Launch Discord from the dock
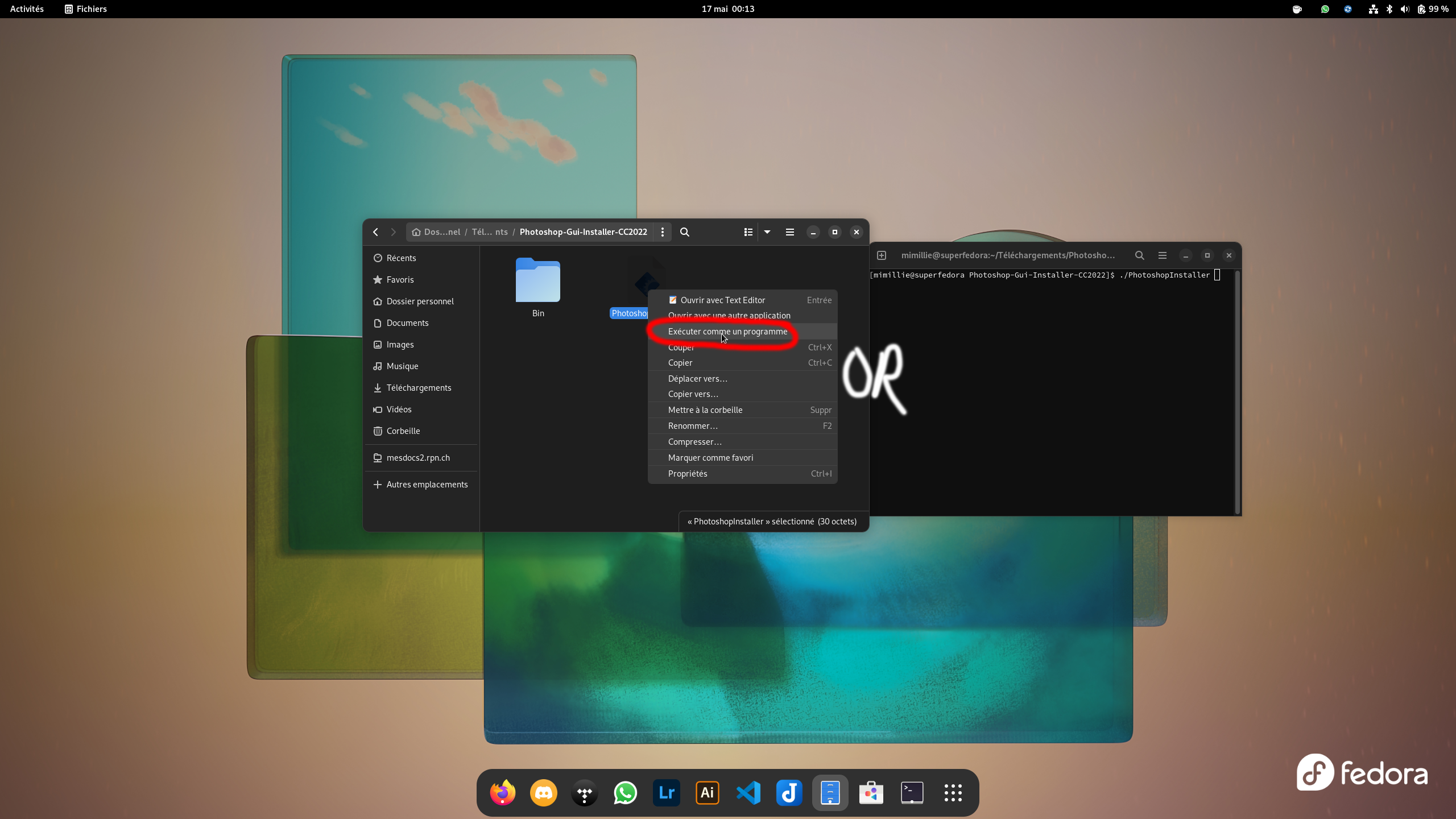The image size is (1456, 819). click(x=544, y=793)
